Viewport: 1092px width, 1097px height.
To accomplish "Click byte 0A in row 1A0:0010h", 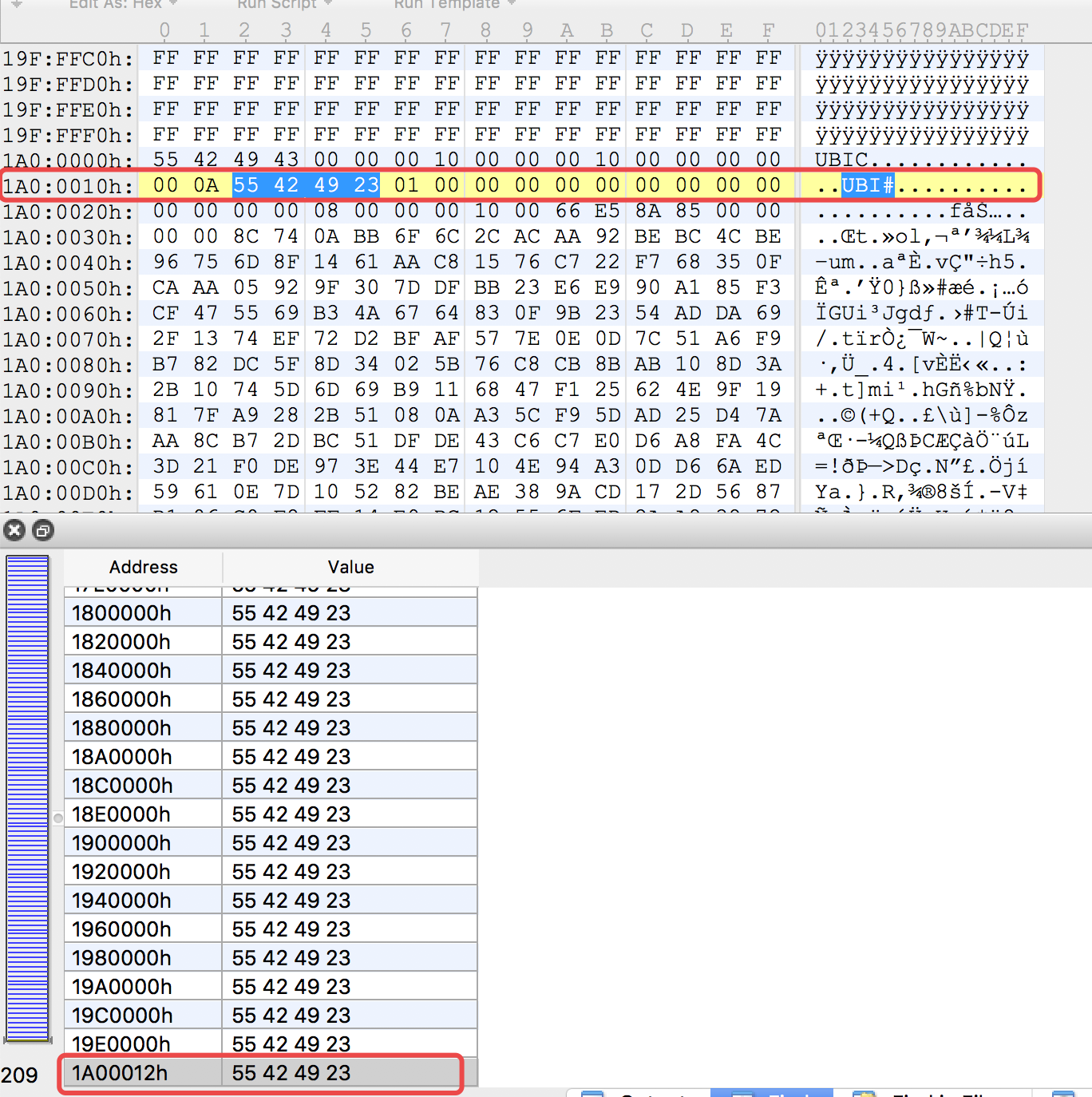I will (x=205, y=185).
